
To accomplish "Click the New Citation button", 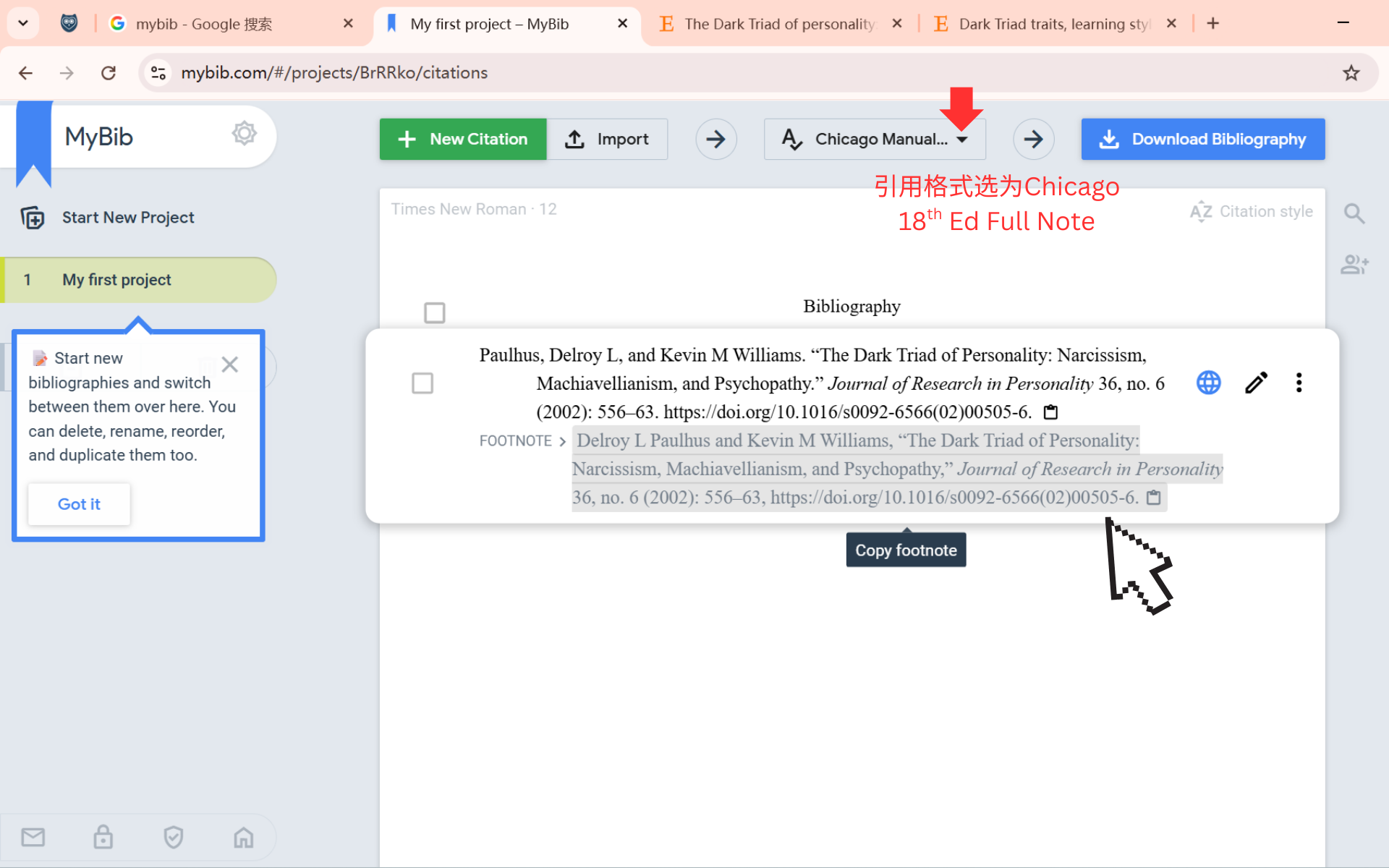I will (x=463, y=139).
